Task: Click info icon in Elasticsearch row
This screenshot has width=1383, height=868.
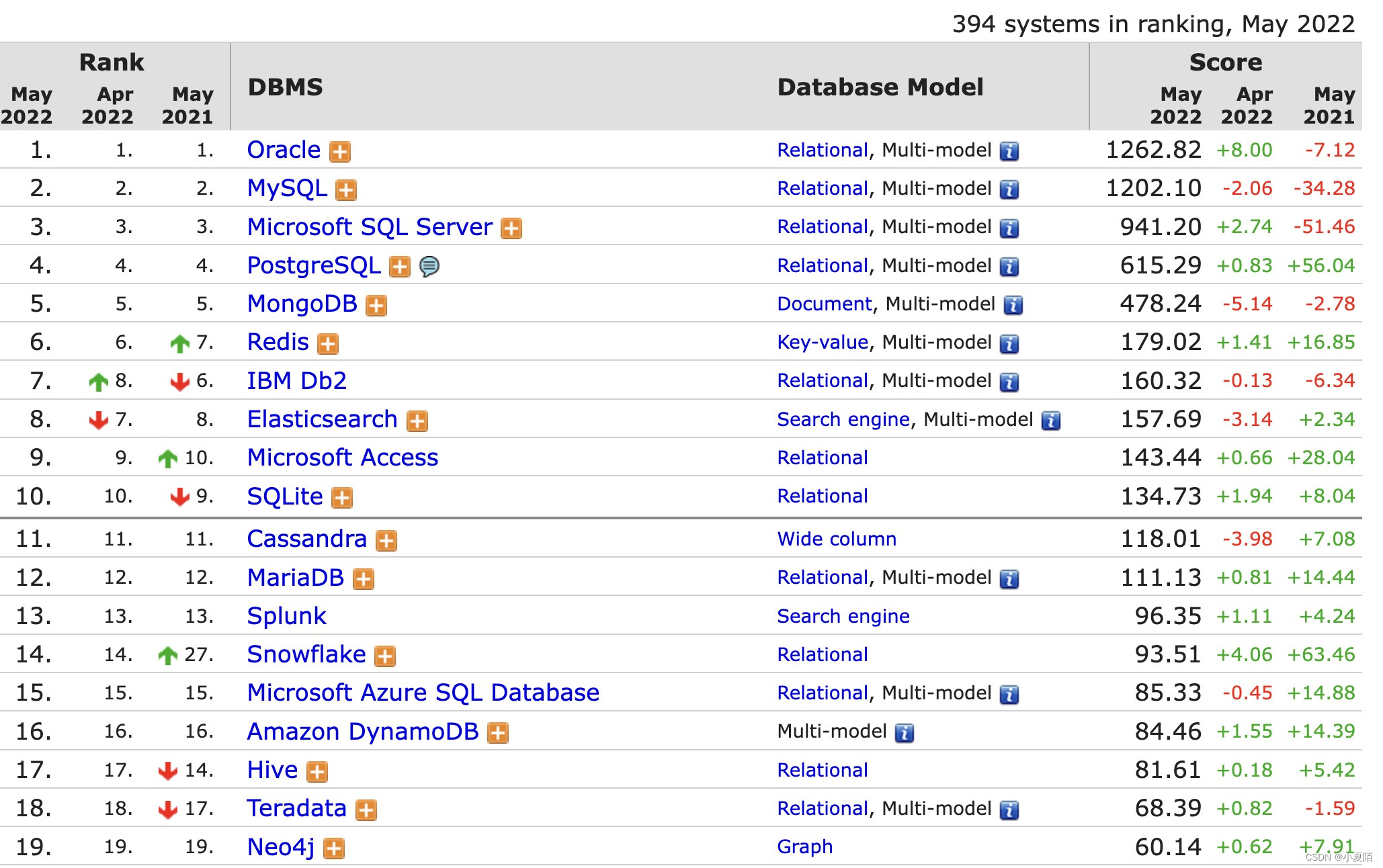Action: point(1051,421)
